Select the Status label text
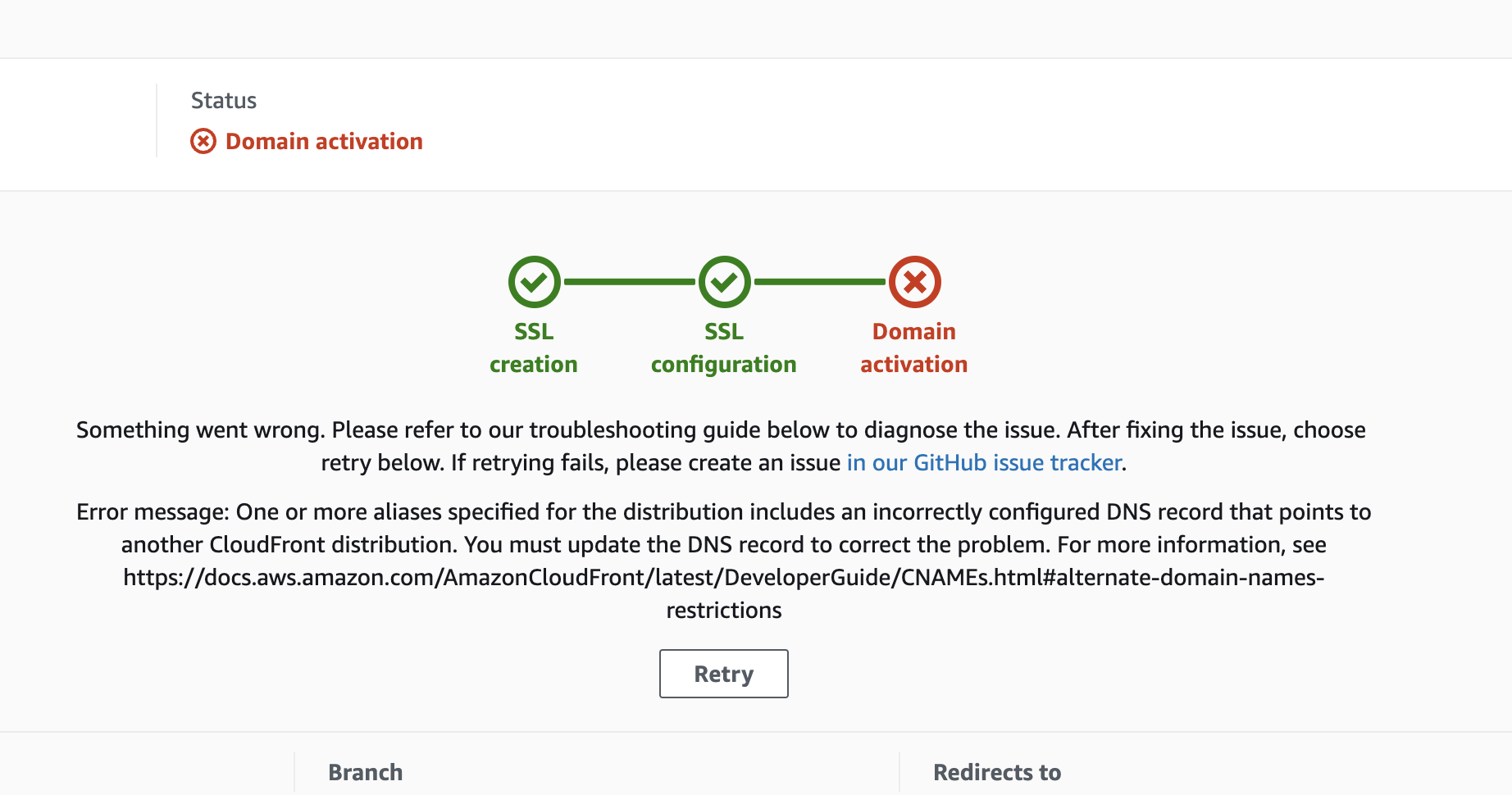The height and width of the screenshot is (795, 1512). tap(224, 100)
